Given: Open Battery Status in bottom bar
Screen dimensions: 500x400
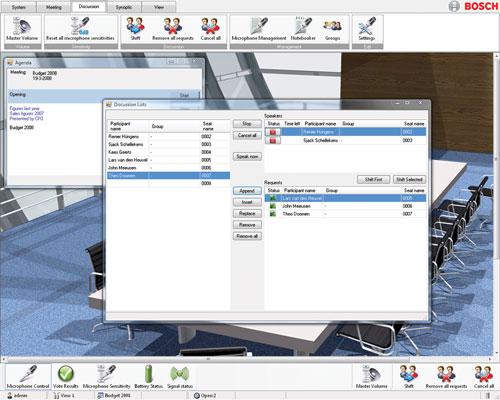Looking at the screenshot, I should point(148,377).
